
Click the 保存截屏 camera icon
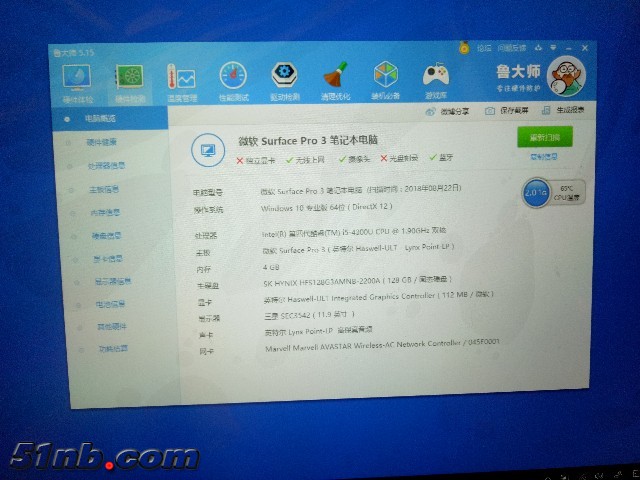[x=490, y=111]
